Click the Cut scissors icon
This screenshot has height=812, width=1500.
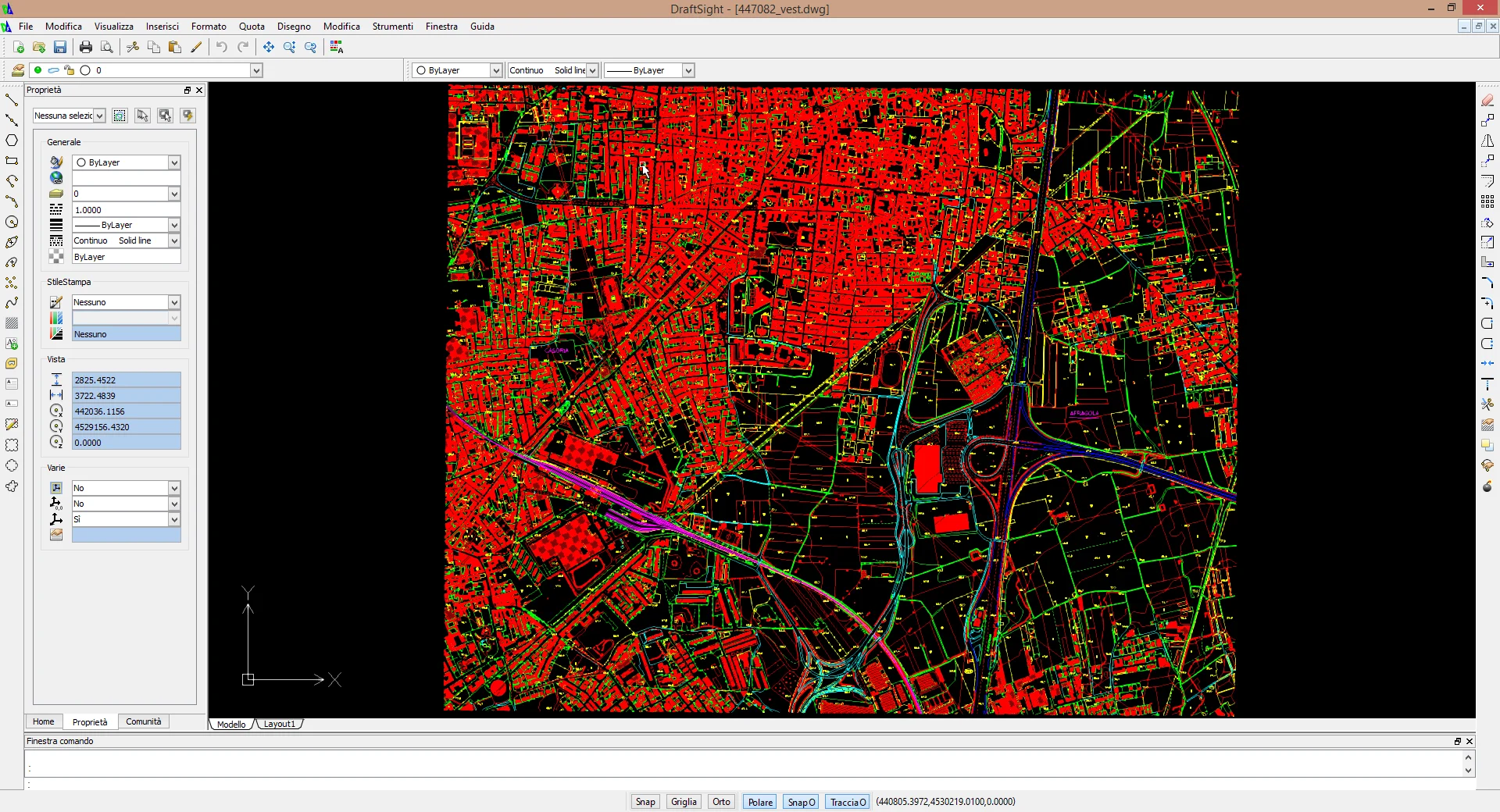coord(133,48)
